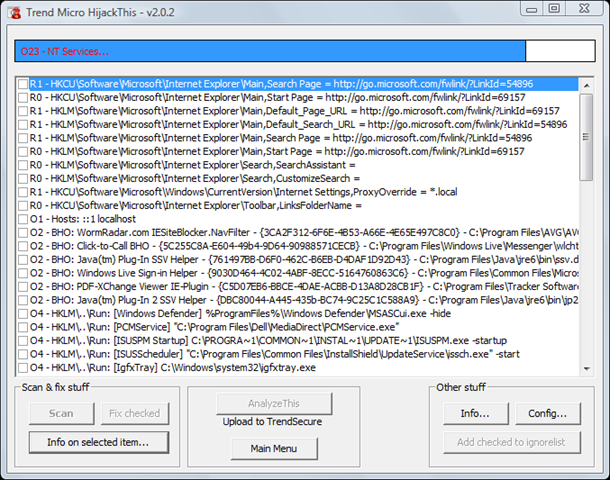Select the R1 HKCU Search Page row text
This screenshot has width=610, height=480.
(x=281, y=84)
